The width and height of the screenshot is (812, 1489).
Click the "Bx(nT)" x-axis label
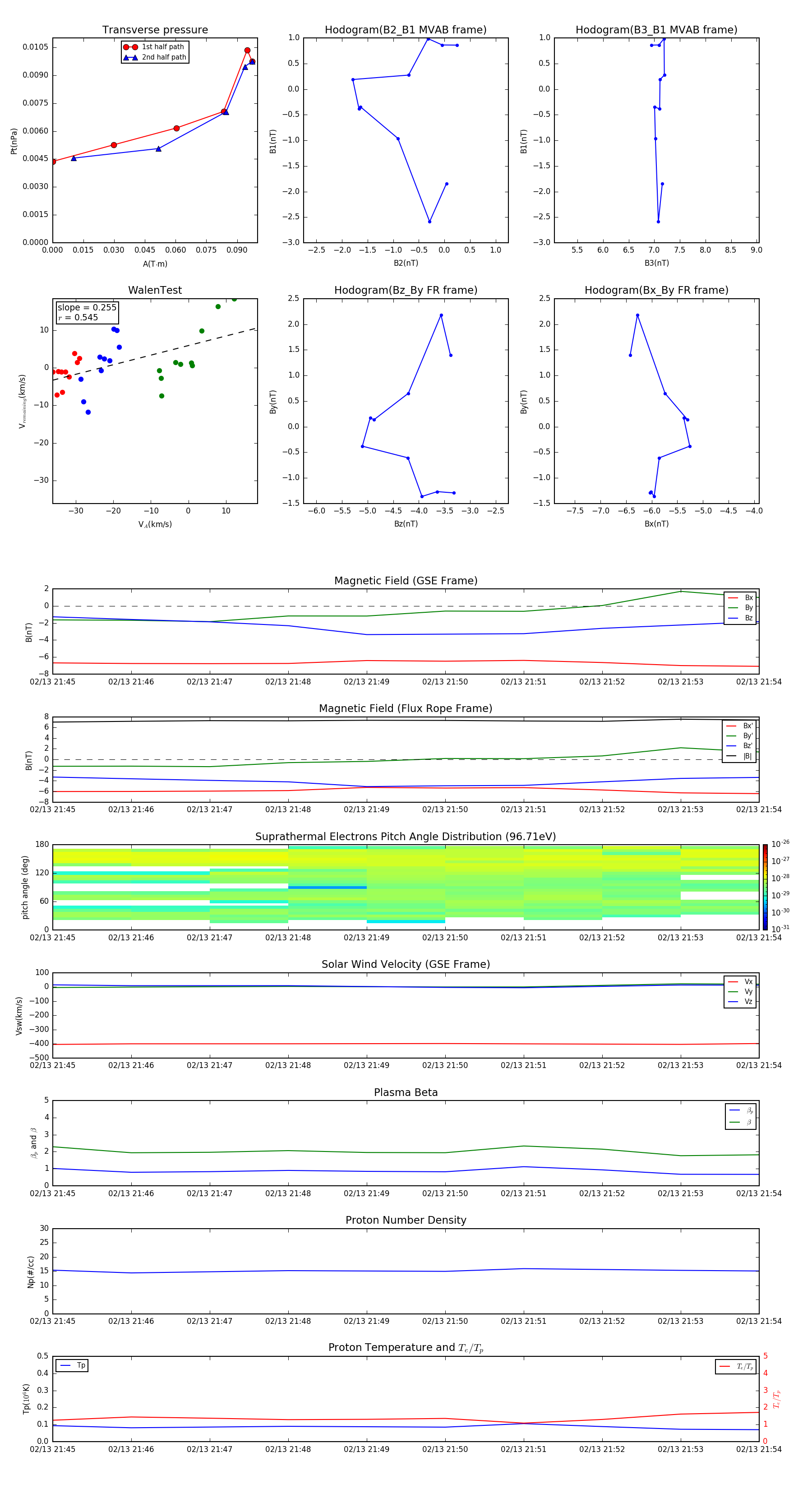656,524
